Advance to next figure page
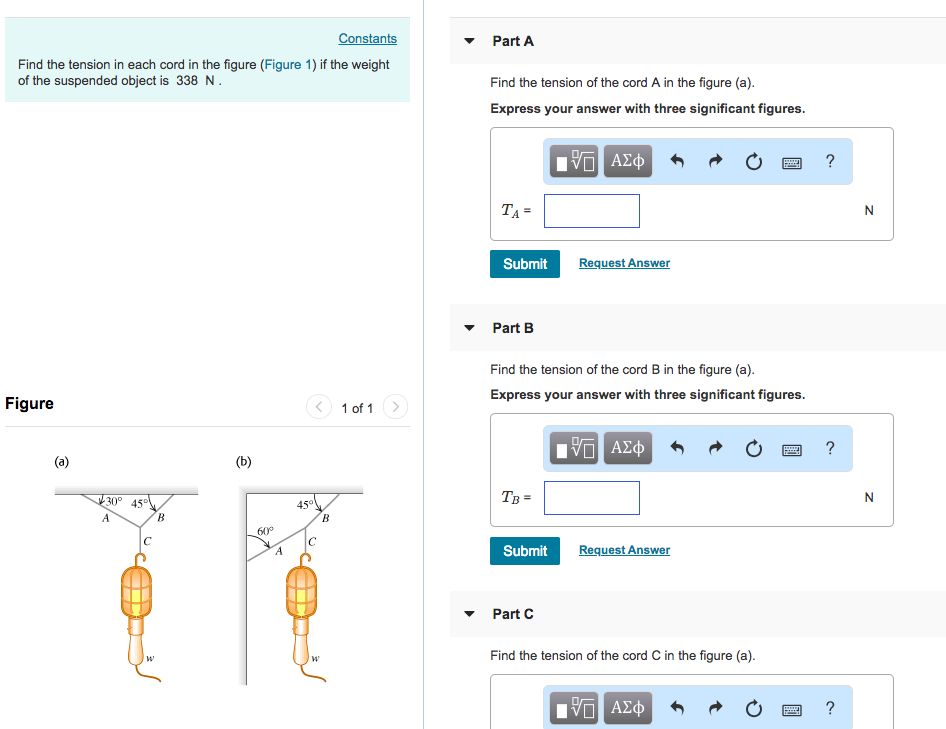 tap(395, 407)
